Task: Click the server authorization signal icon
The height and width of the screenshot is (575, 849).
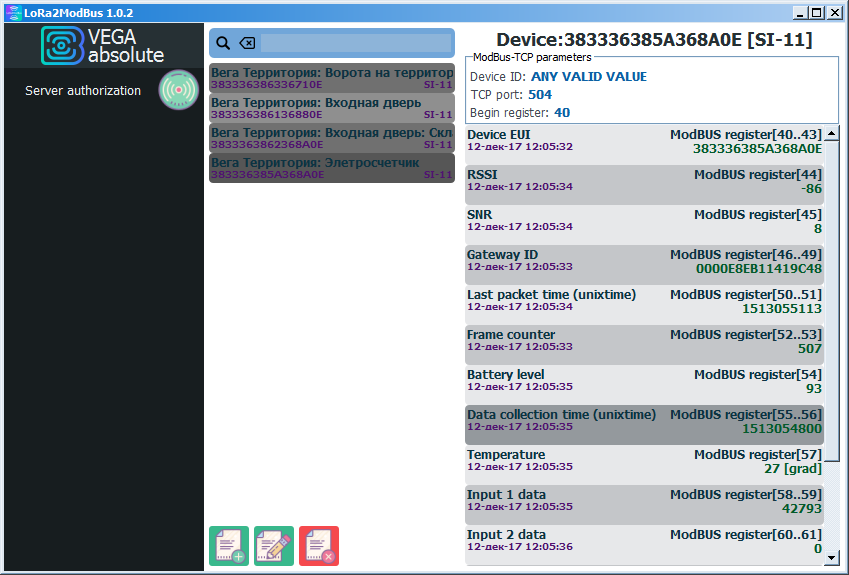Action: coord(180,90)
